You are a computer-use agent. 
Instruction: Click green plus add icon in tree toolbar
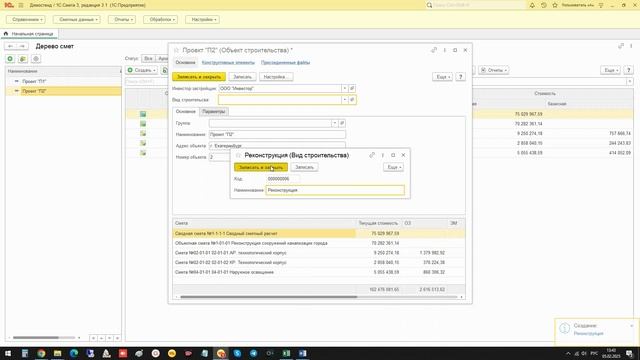[x=10, y=59]
